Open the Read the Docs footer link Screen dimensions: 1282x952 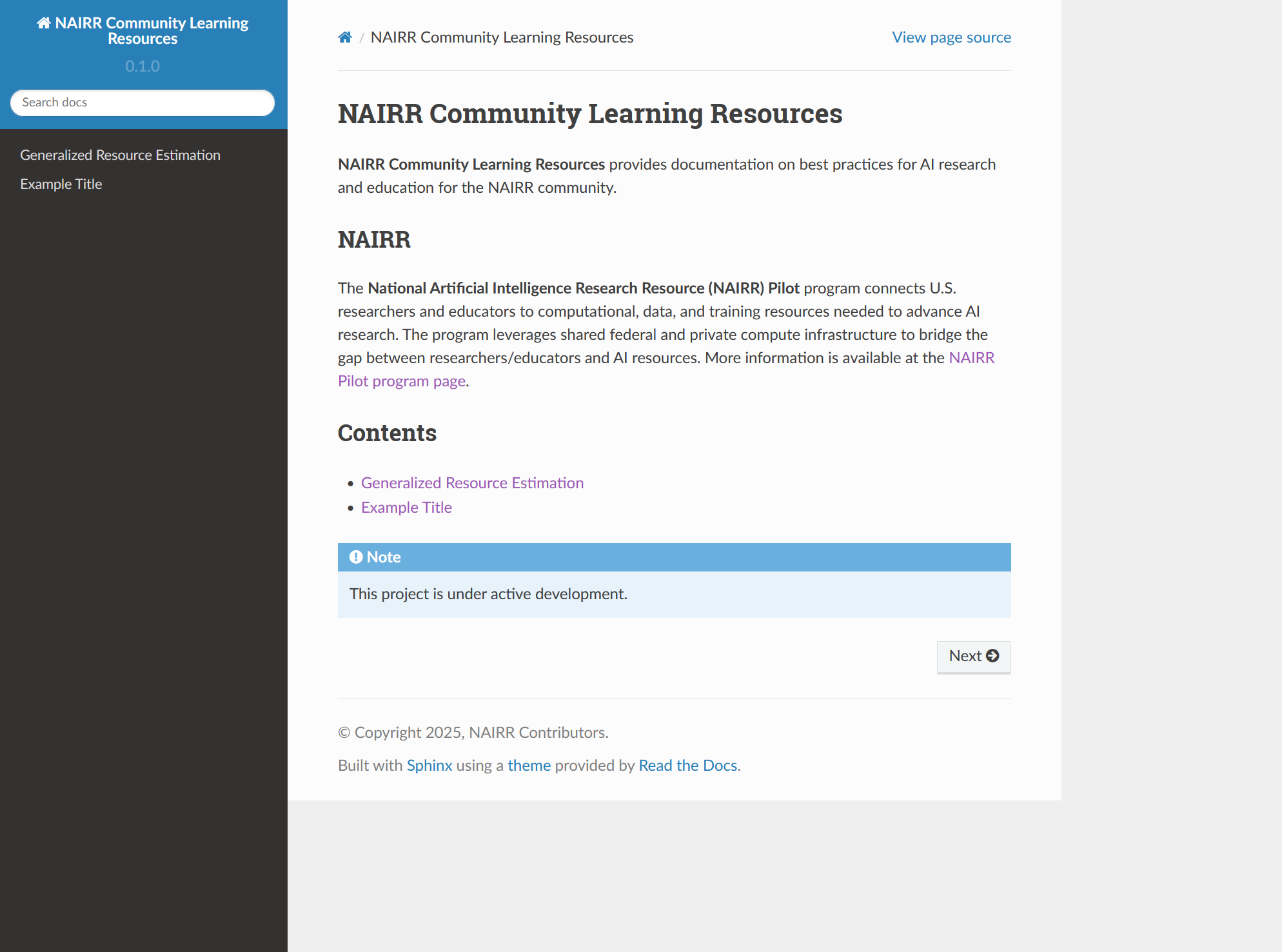(687, 766)
